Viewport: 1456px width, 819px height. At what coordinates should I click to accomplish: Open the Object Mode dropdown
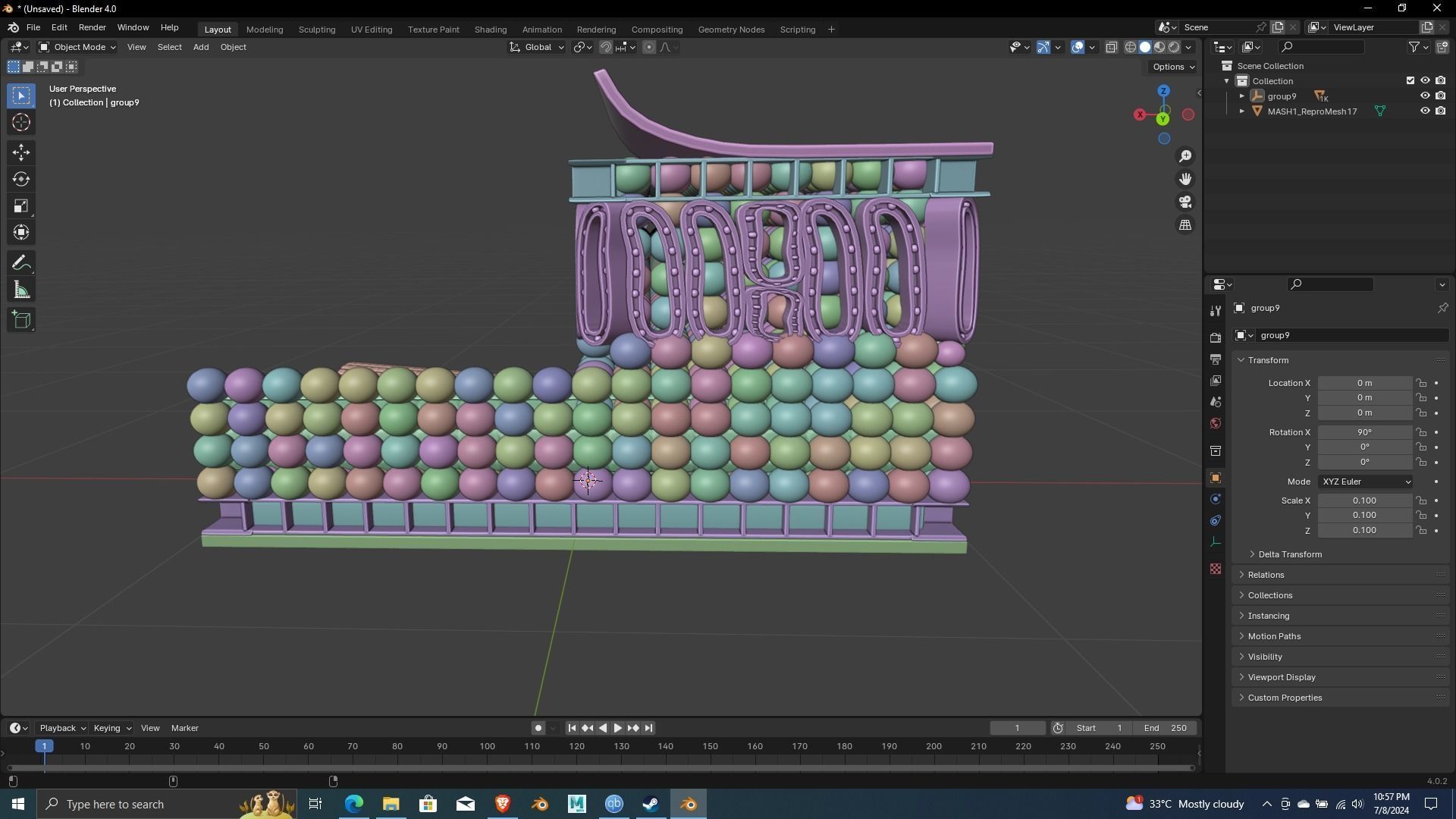pyautogui.click(x=77, y=47)
